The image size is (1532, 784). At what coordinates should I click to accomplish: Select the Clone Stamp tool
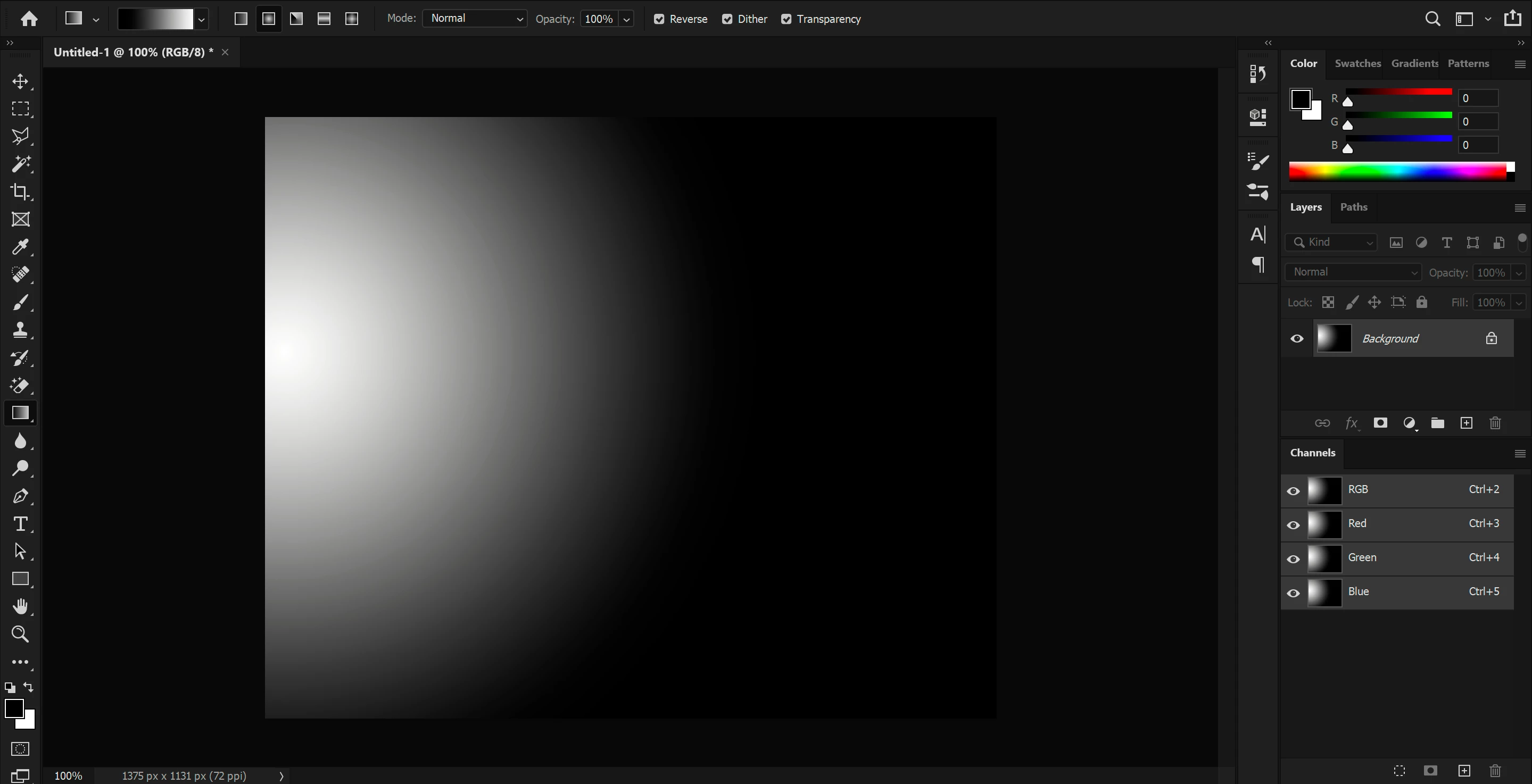point(20,330)
